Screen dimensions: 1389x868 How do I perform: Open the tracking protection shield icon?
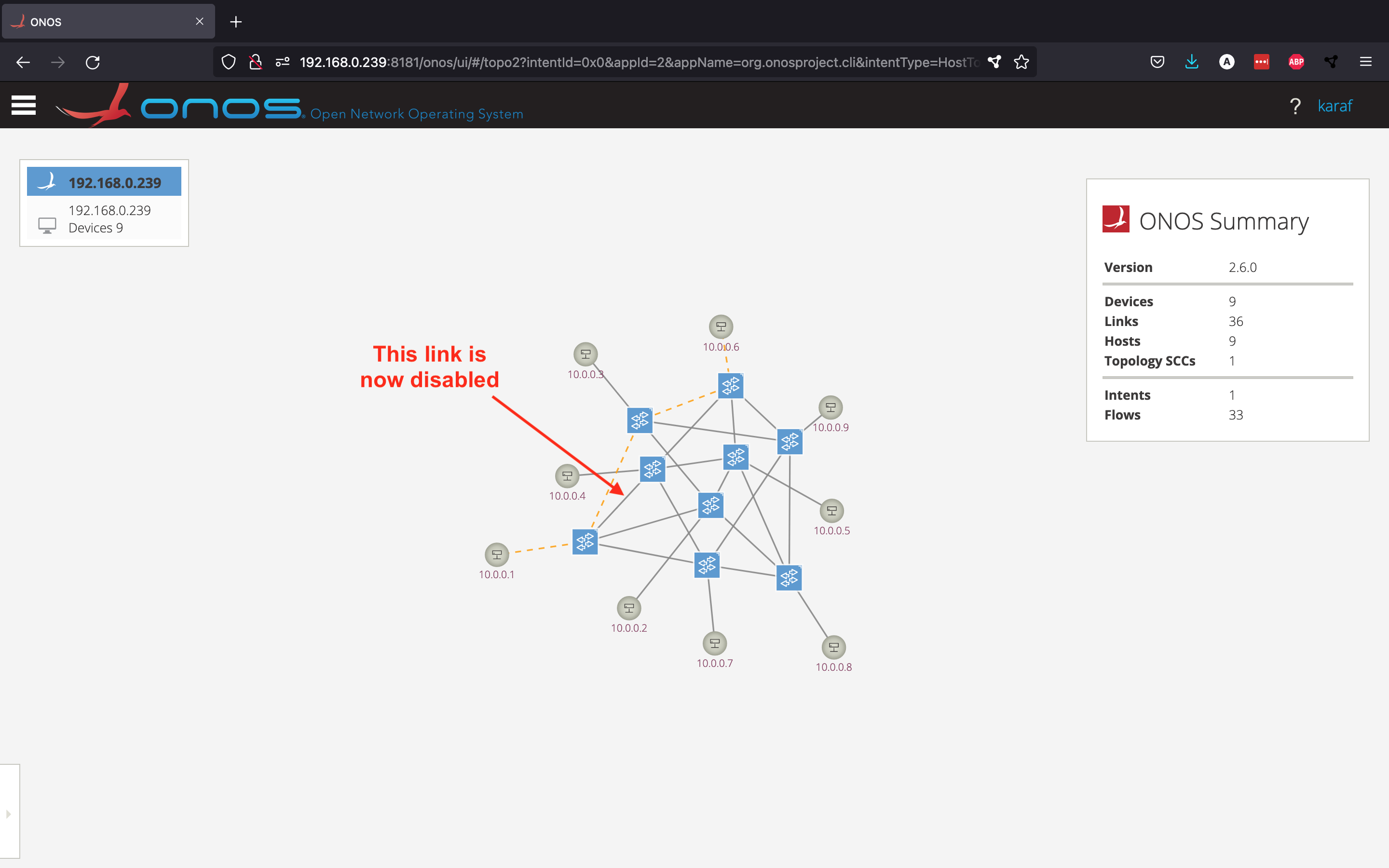click(x=229, y=62)
